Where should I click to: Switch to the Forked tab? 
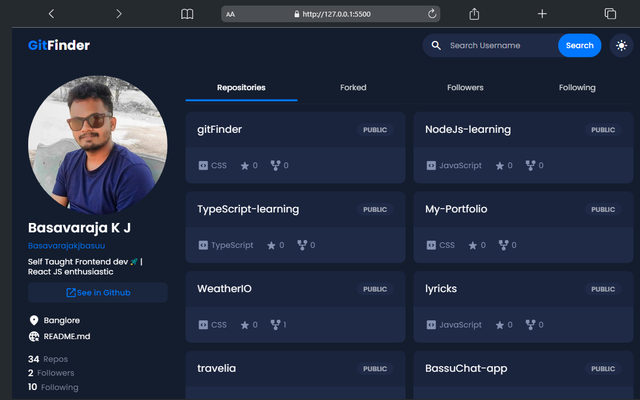pyautogui.click(x=353, y=87)
